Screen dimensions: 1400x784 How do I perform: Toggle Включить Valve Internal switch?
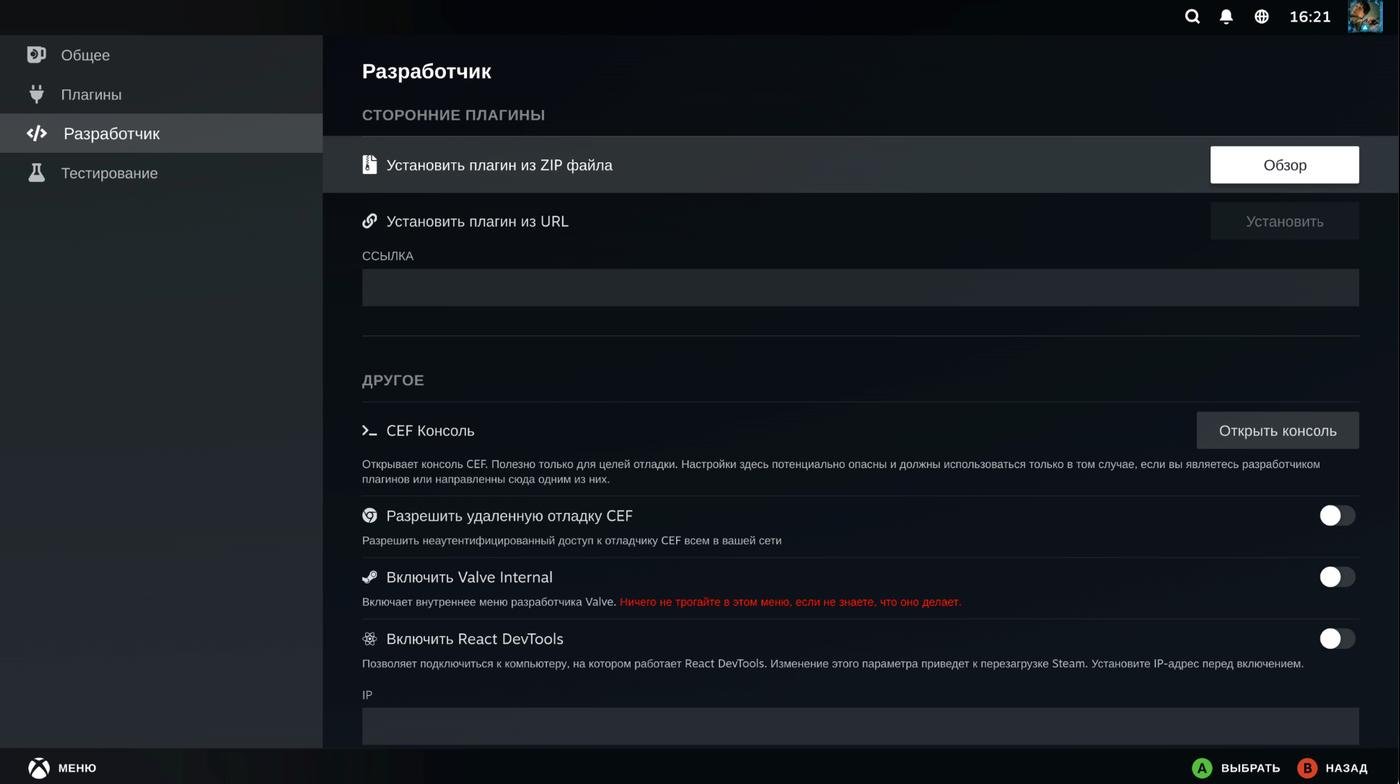point(1337,577)
